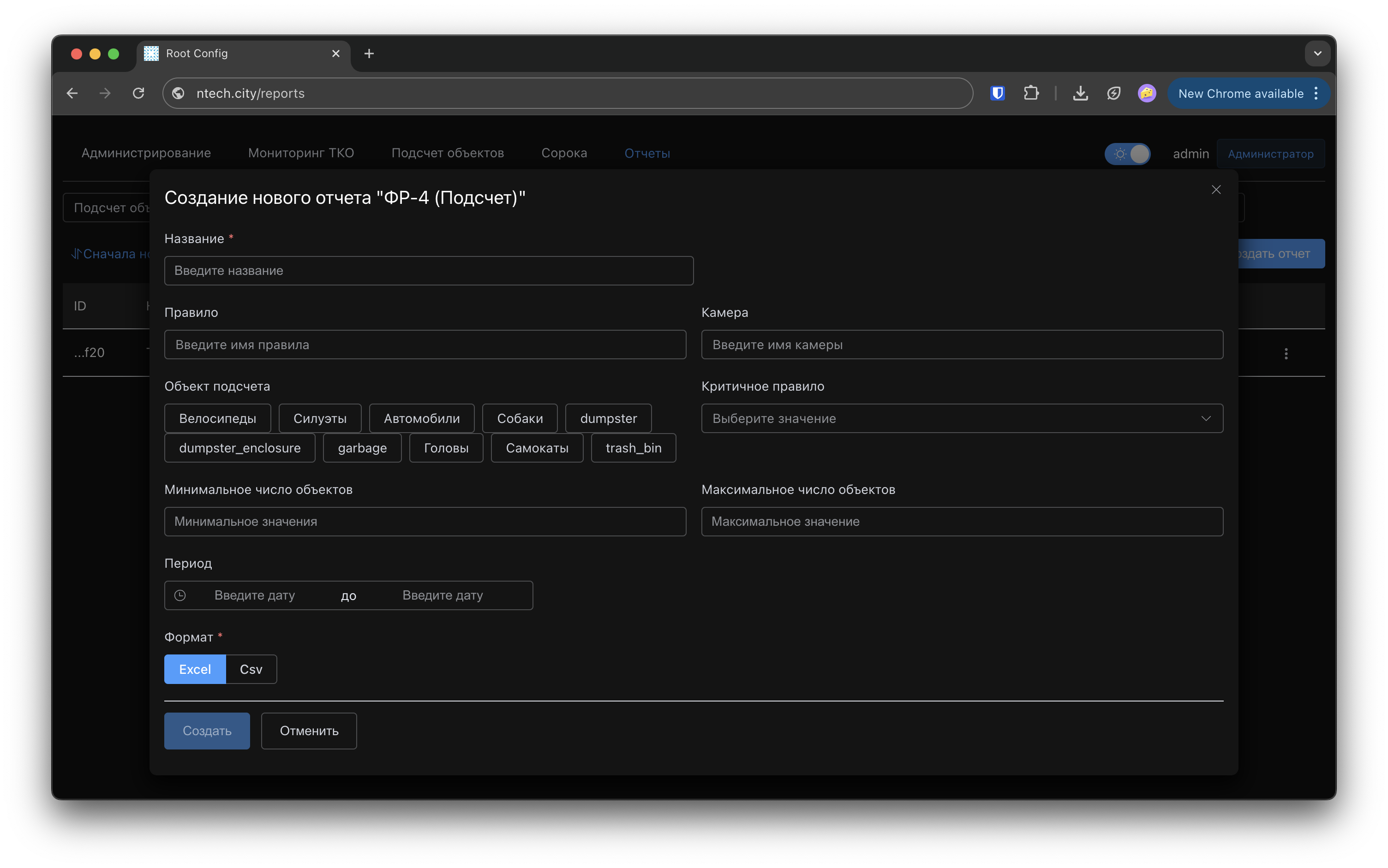1388x868 pixels.
Task: Click the Bitwarden extension icon
Action: coord(998,93)
